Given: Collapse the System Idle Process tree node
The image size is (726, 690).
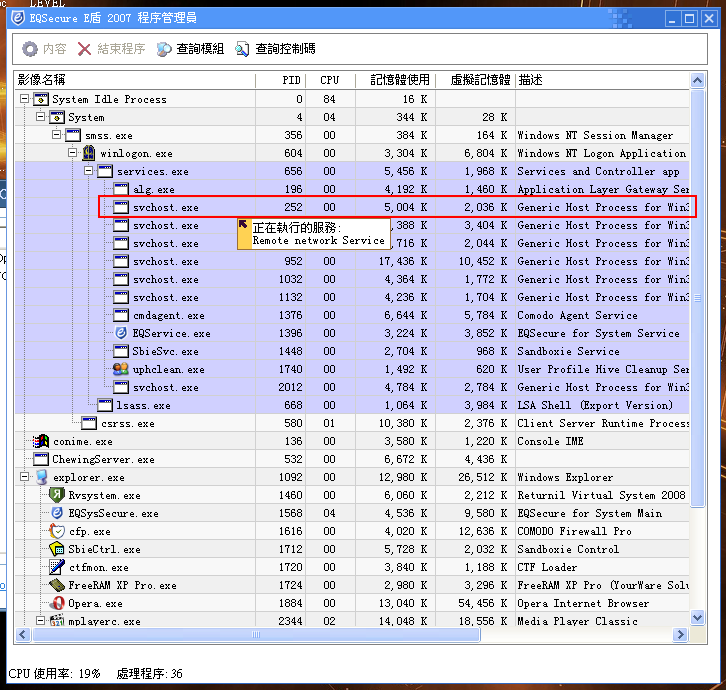Looking at the screenshot, I should [x=25, y=99].
